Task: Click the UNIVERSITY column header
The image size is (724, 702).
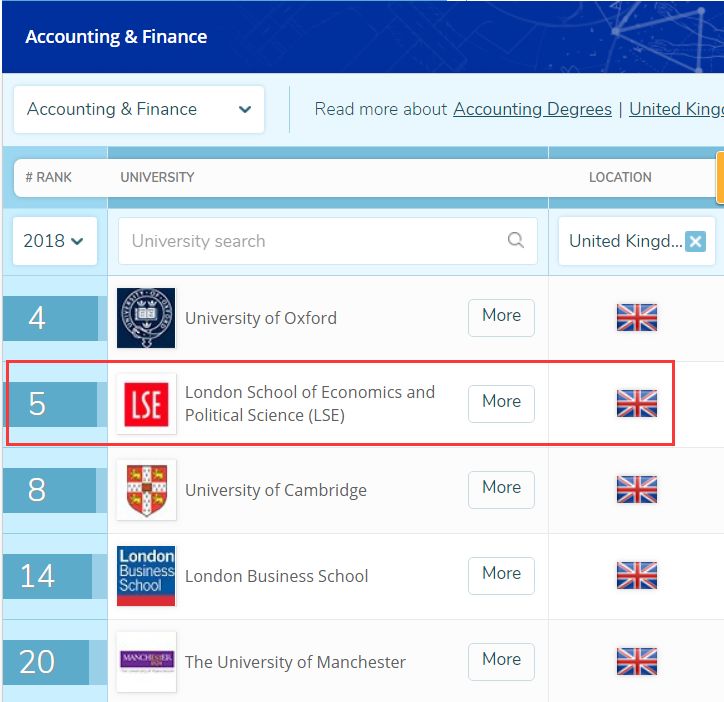Action: 157,177
